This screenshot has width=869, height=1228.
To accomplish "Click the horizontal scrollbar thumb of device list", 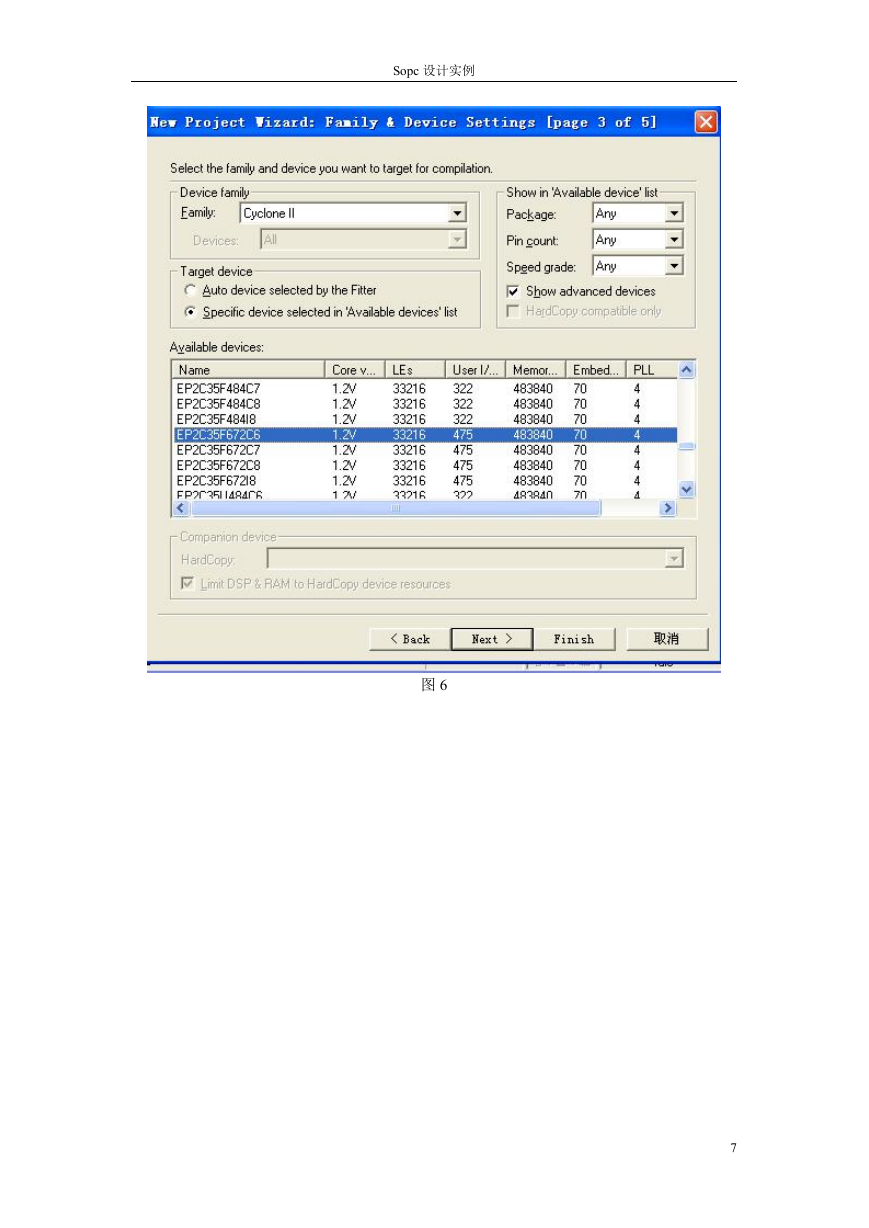I will (395, 508).
